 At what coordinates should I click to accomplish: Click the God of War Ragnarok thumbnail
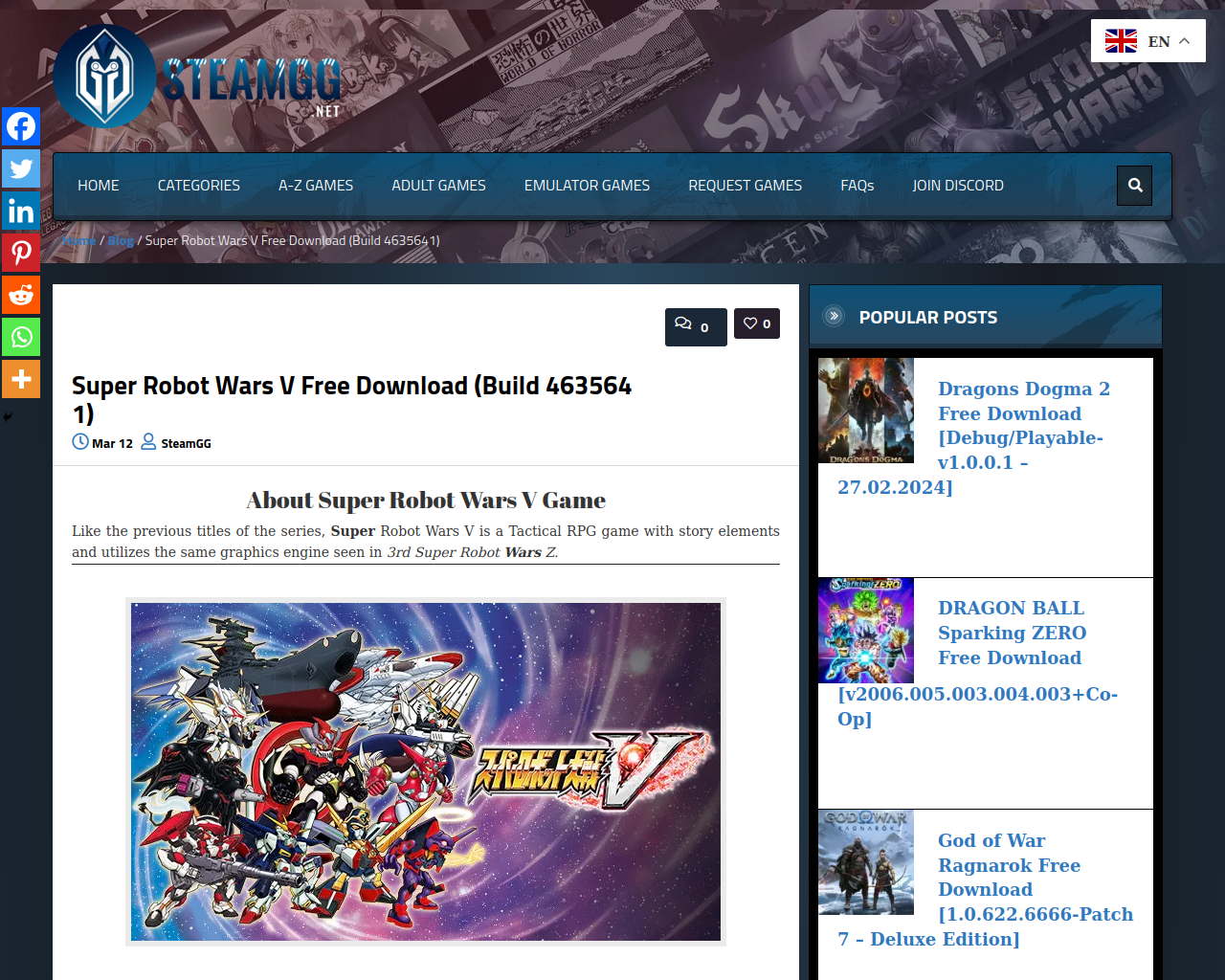click(866, 862)
